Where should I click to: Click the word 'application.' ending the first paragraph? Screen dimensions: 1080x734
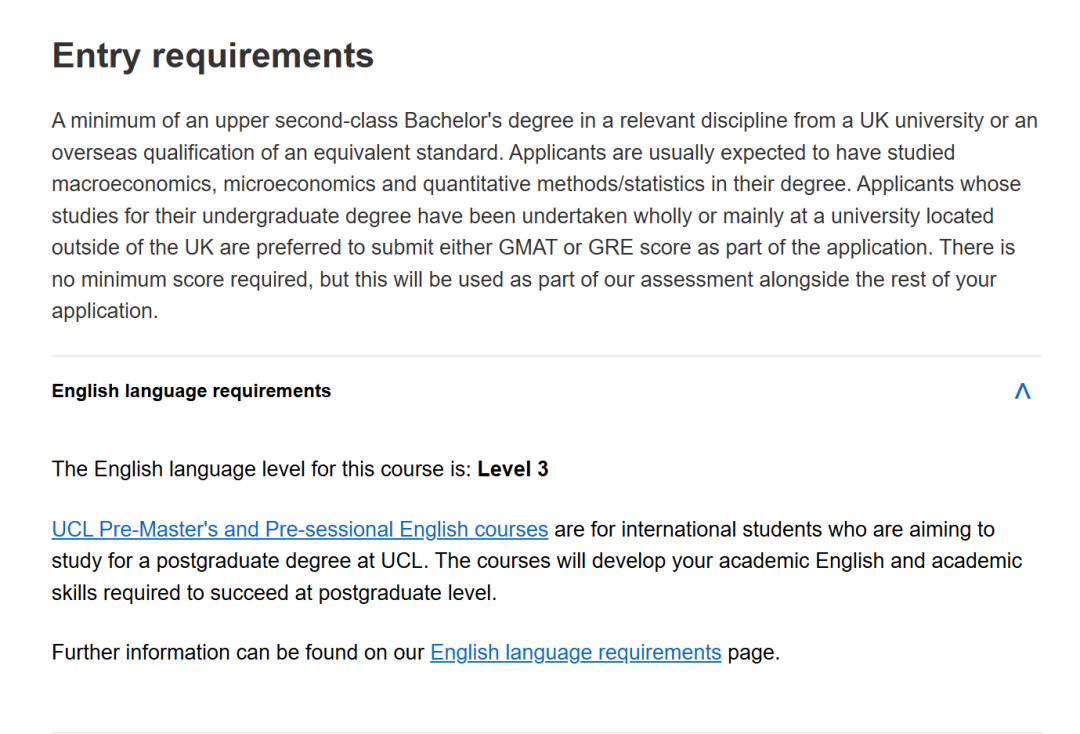(104, 311)
